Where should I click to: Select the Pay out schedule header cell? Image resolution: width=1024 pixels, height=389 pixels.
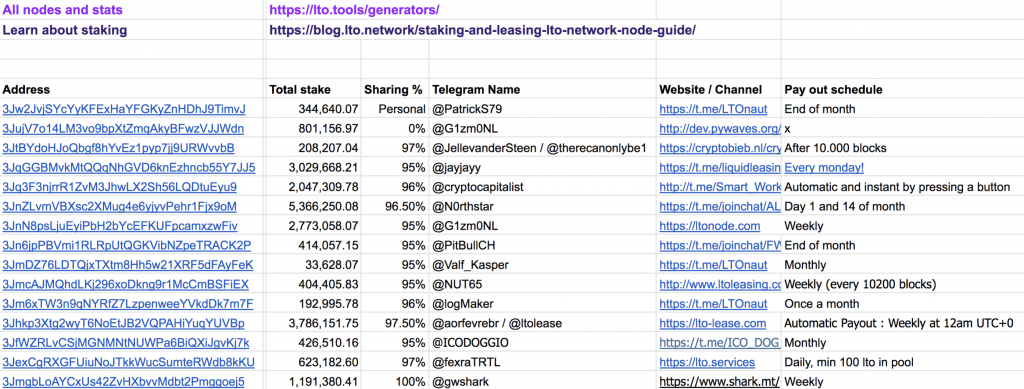pos(903,89)
